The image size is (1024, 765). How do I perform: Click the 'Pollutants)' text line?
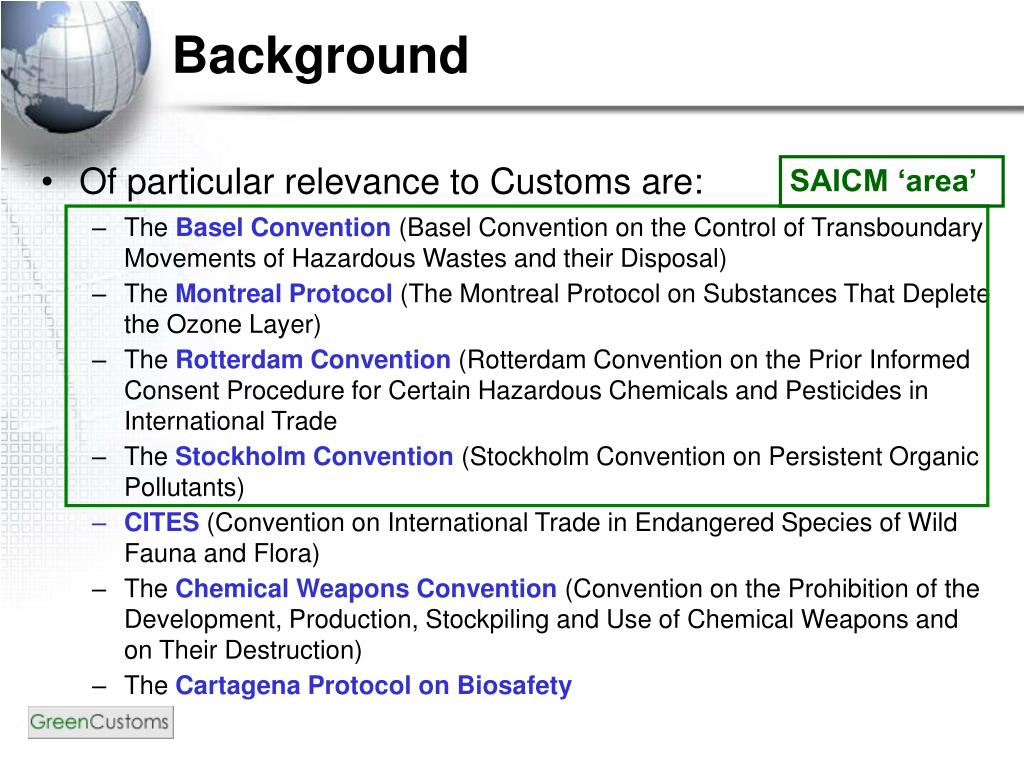click(184, 487)
